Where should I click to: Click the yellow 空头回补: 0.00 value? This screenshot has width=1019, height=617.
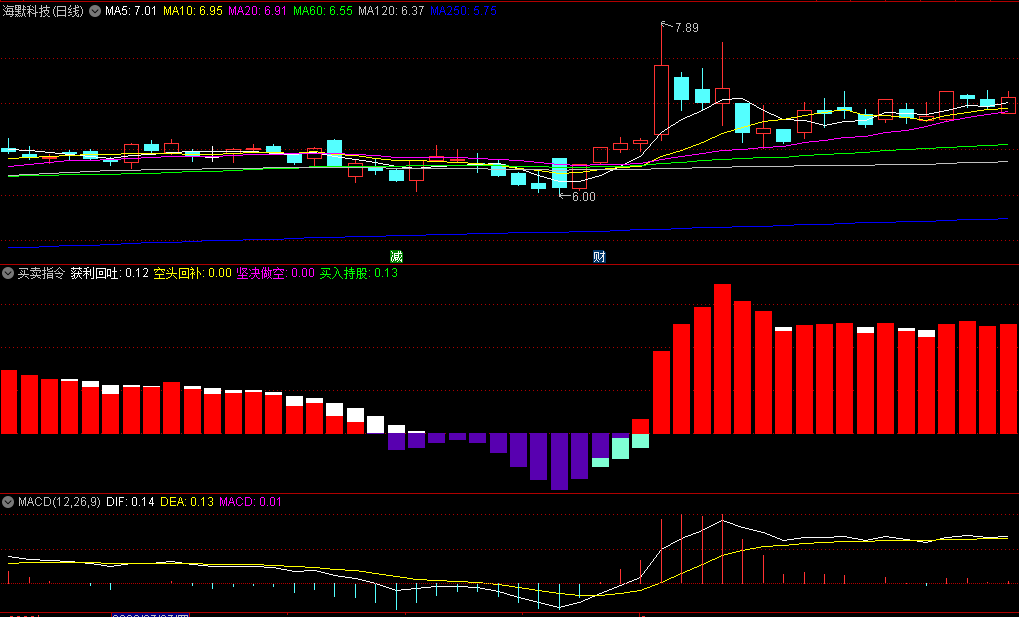(192, 273)
